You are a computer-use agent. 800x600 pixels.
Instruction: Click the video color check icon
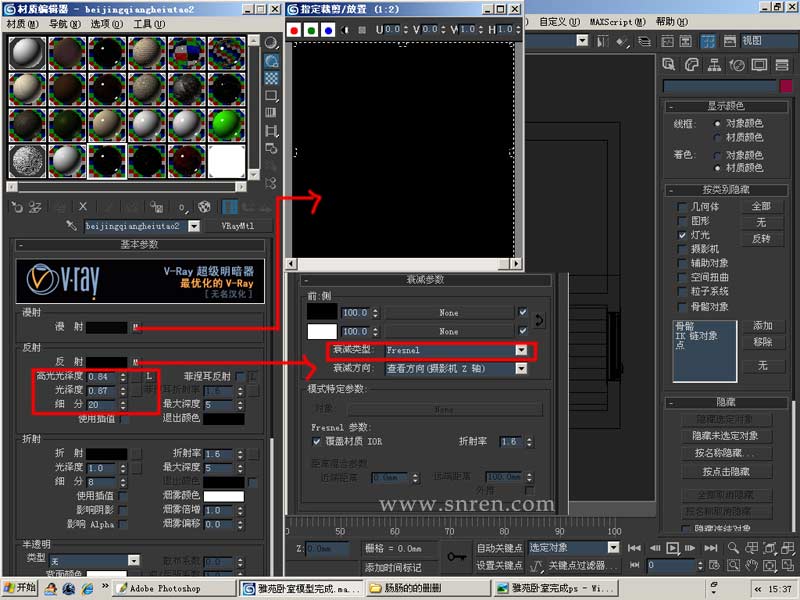(x=271, y=113)
